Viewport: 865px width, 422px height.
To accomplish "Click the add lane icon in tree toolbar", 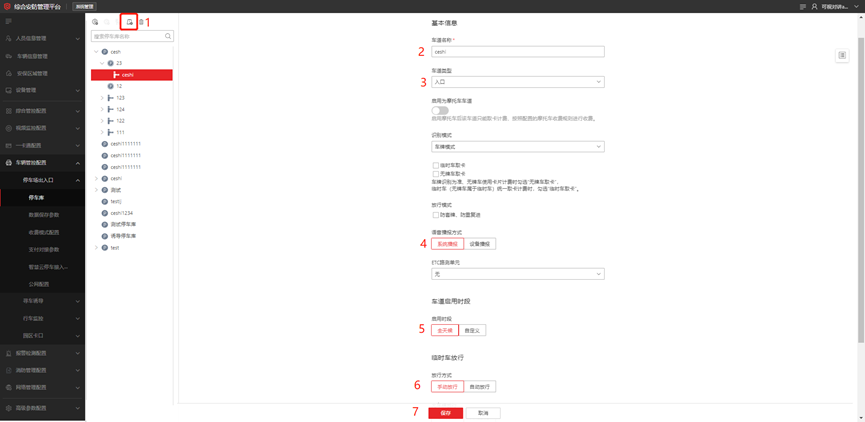I will pos(129,22).
